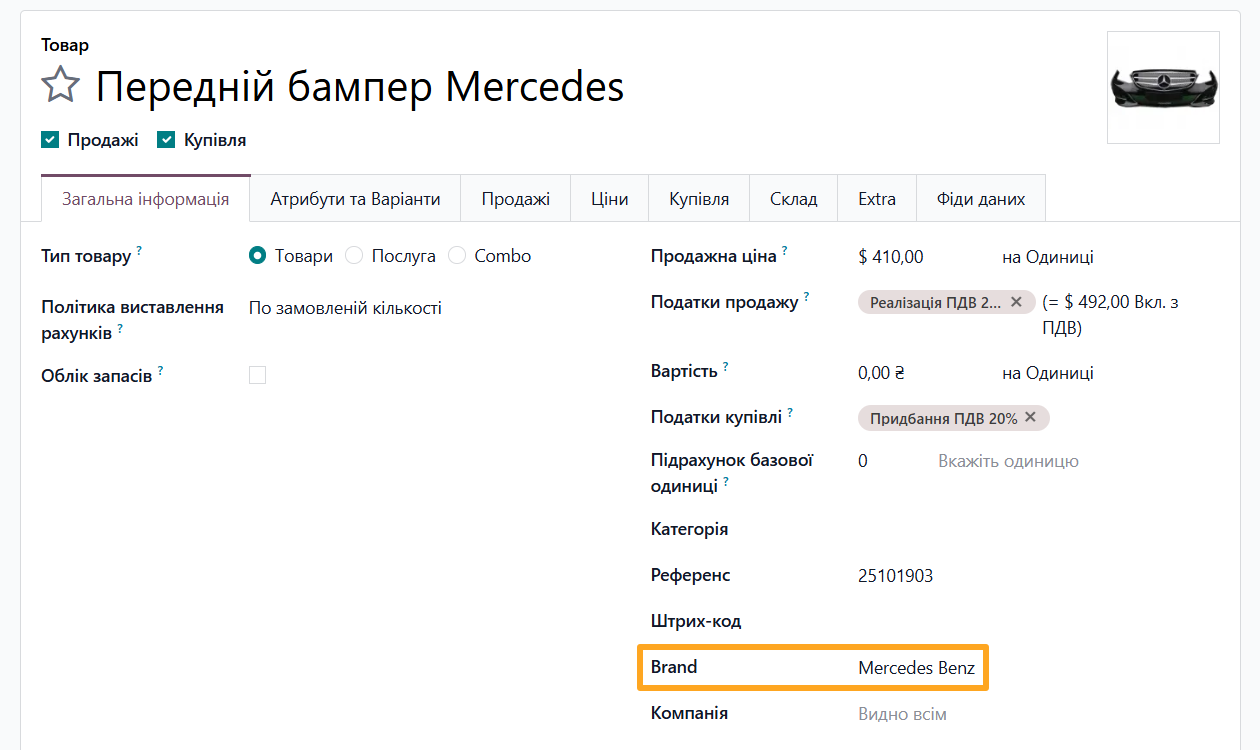The height and width of the screenshot is (750, 1260).
Task: Select the Послуга product type
Action: (x=354, y=256)
